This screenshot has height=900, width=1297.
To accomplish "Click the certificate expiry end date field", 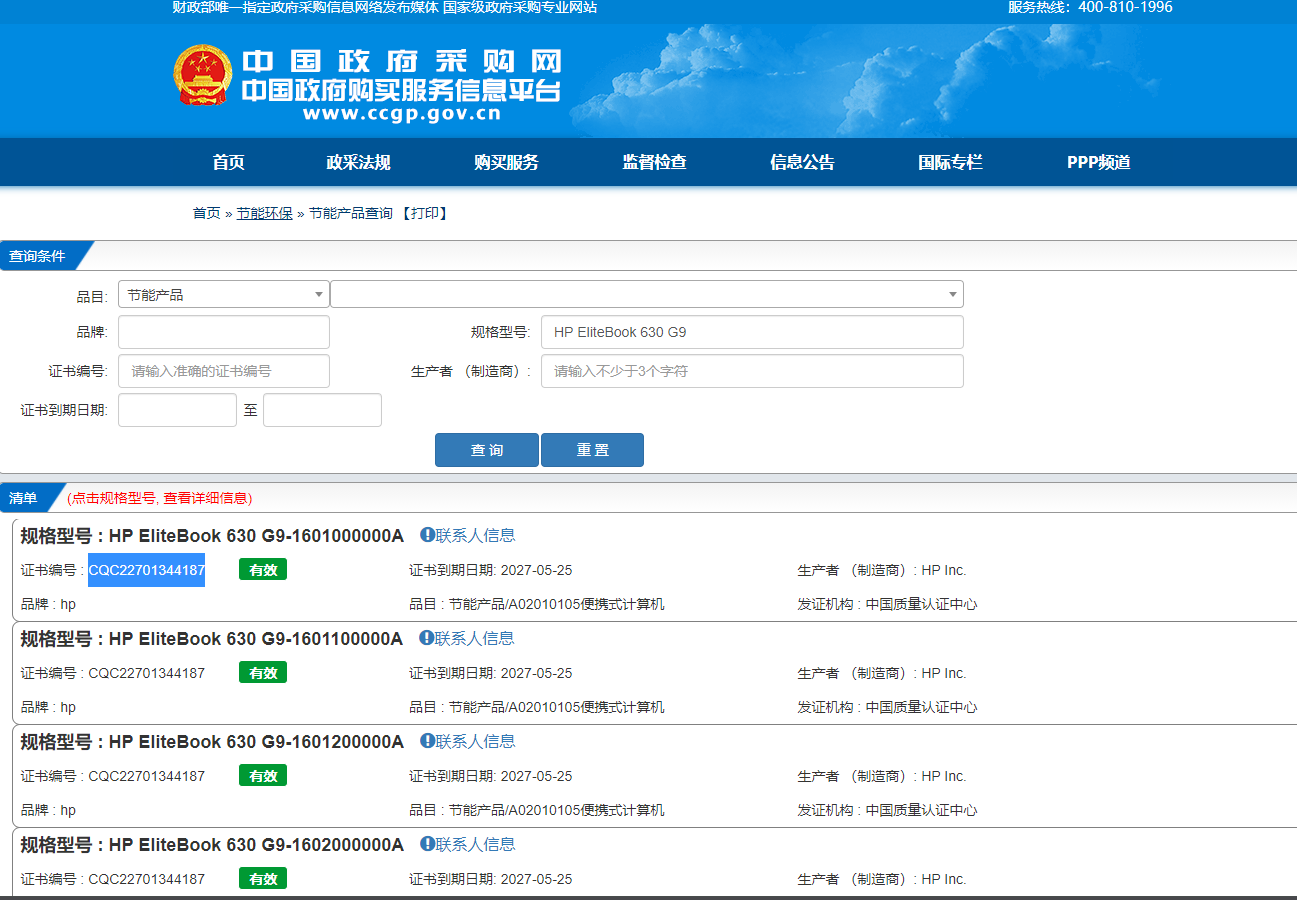I will click(x=322, y=410).
